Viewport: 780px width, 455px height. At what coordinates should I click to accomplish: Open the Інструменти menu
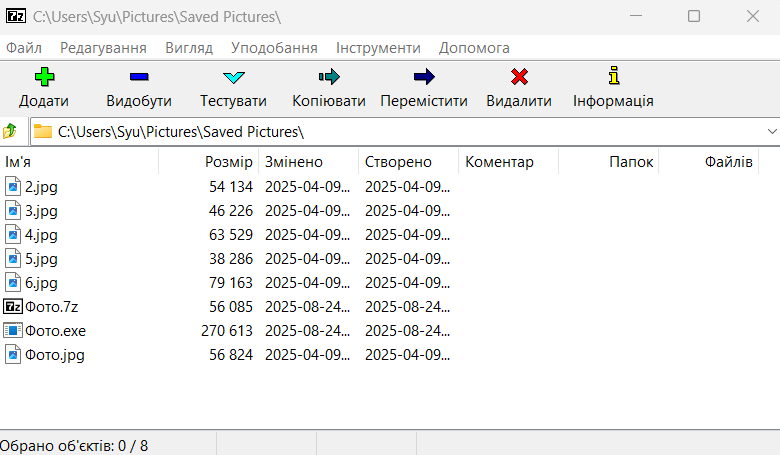378,48
